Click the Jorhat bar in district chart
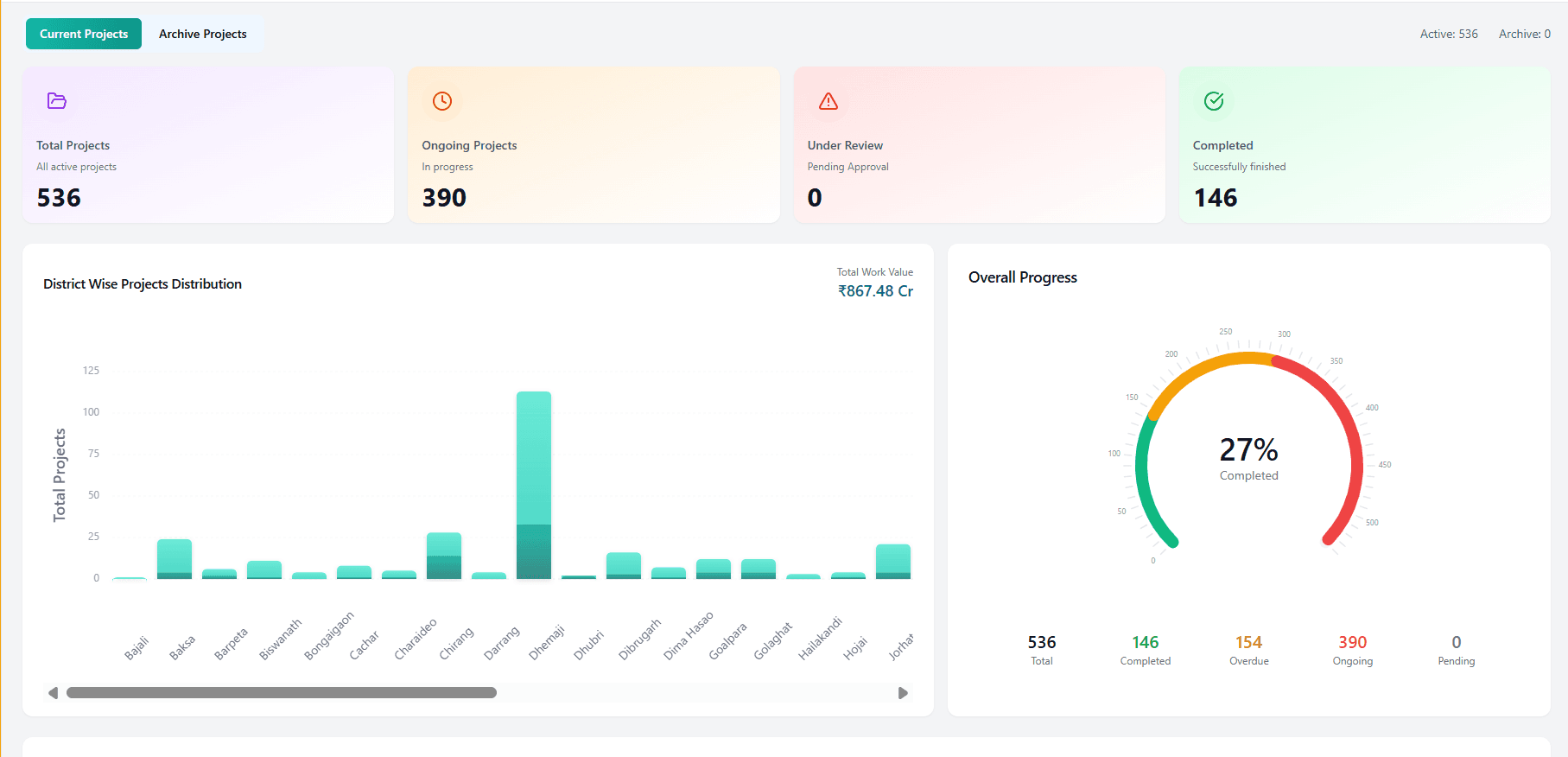The height and width of the screenshot is (757, 1568). pyautogui.click(x=893, y=562)
